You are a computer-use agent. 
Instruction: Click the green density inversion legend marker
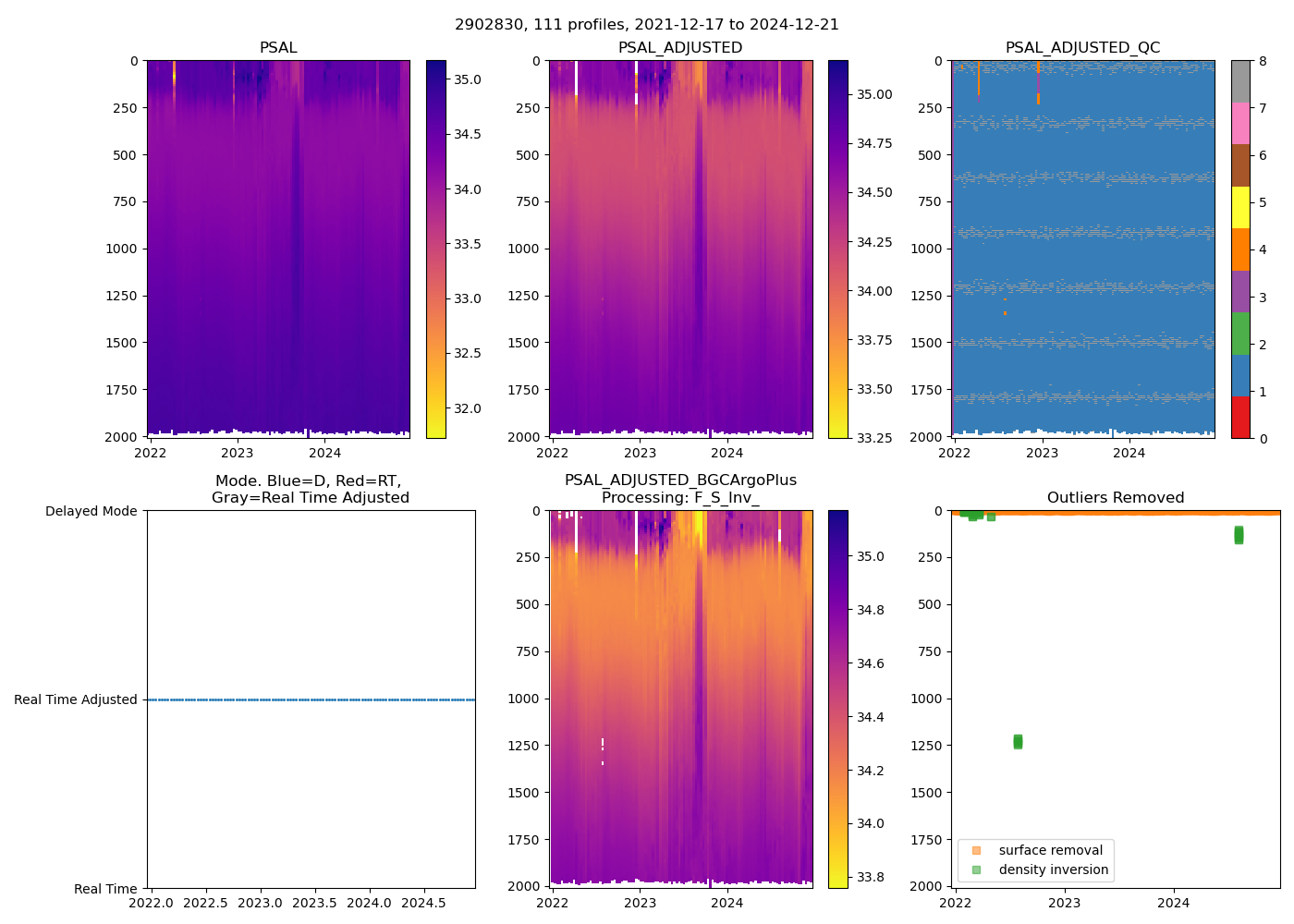tap(976, 869)
